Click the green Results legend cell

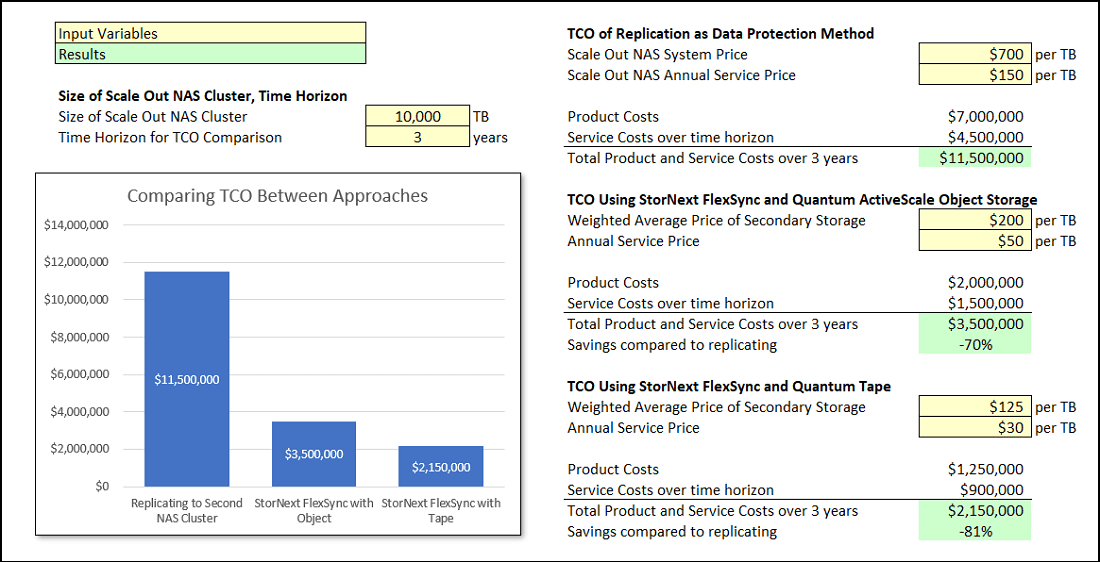211,54
